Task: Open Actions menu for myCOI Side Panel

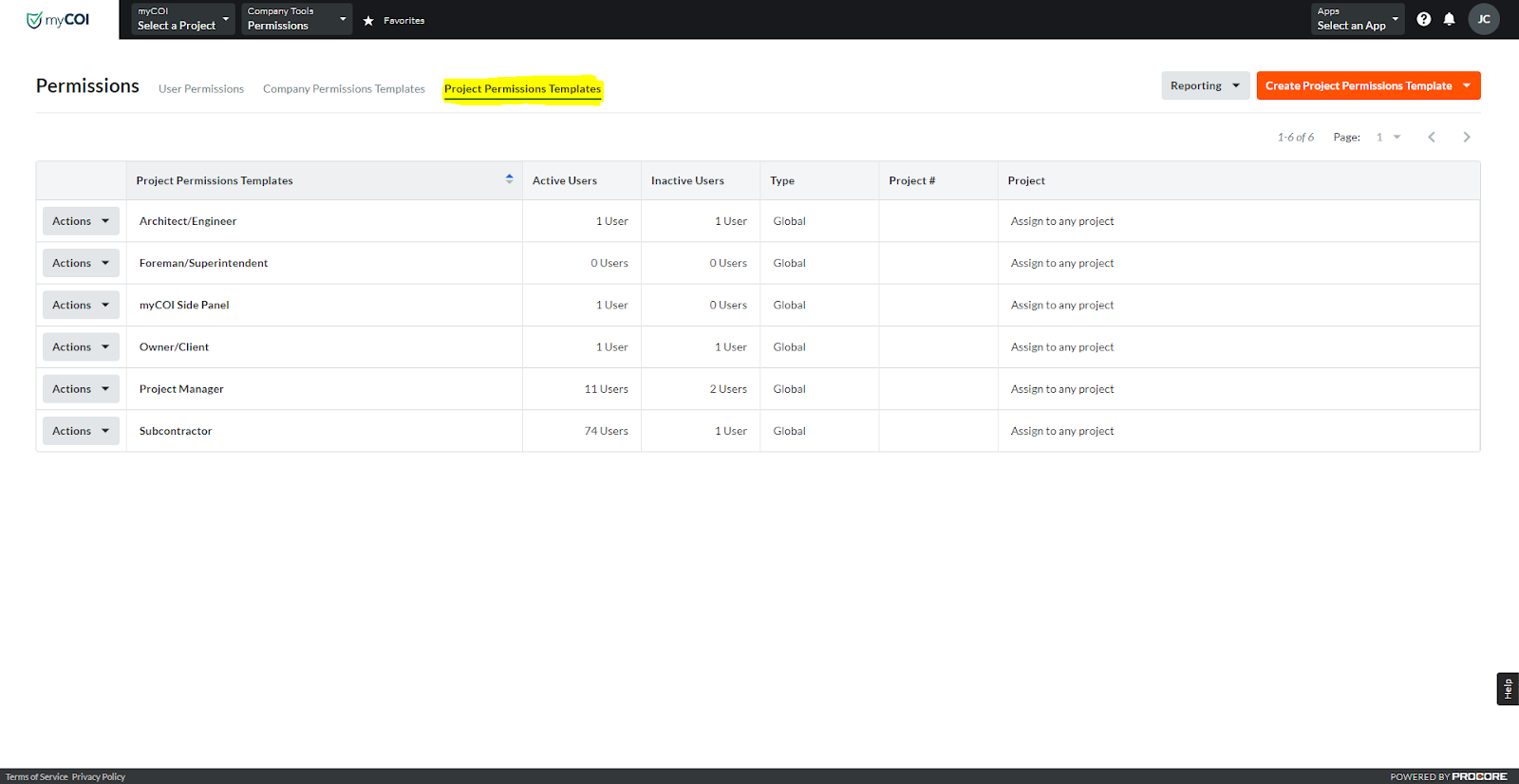Action: (81, 305)
